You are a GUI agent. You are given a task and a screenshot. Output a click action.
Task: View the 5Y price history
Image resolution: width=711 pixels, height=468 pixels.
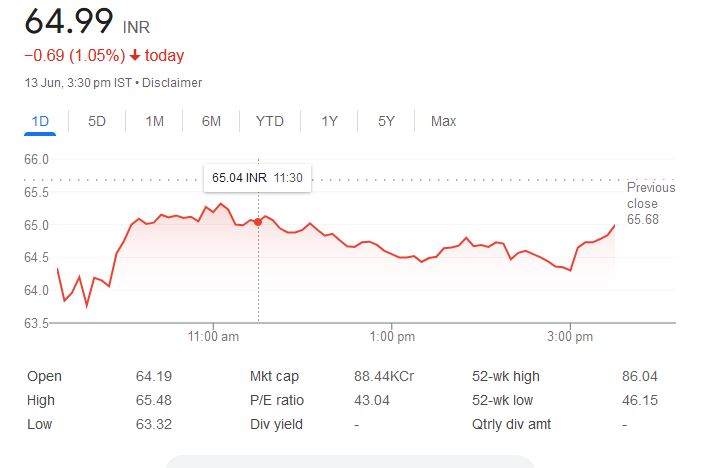(386, 121)
